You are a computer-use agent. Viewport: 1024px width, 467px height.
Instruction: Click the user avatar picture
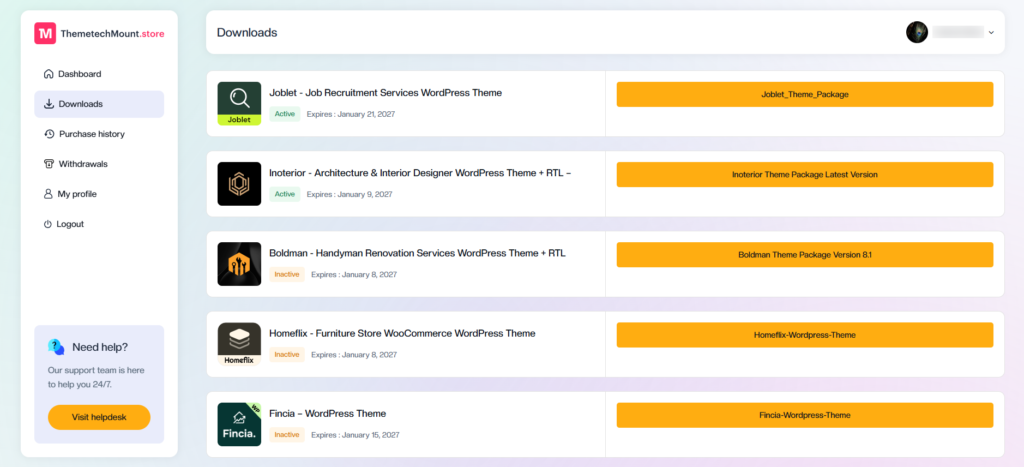pyautogui.click(x=917, y=32)
